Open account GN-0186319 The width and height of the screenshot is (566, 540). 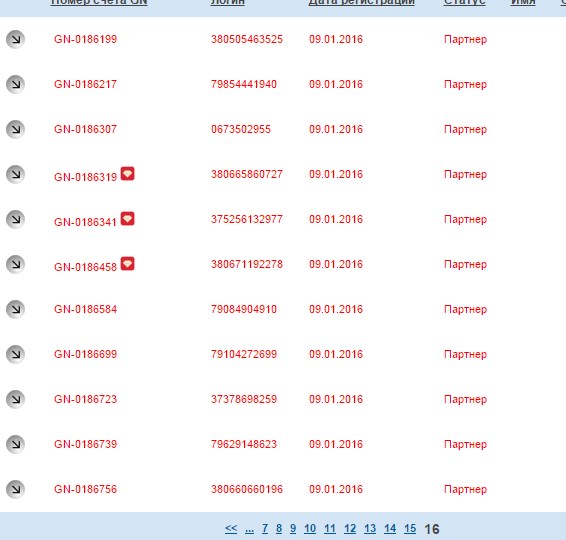tap(86, 177)
